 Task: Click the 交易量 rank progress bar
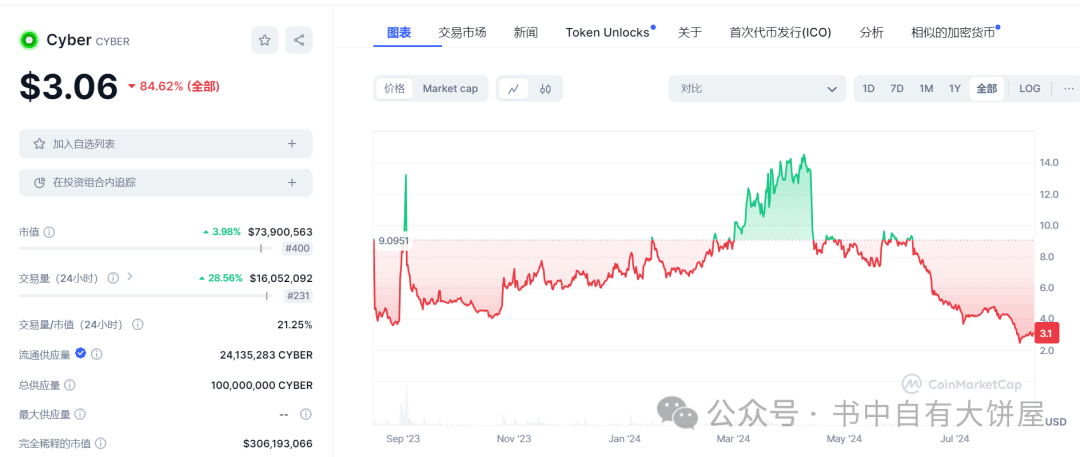point(145,295)
